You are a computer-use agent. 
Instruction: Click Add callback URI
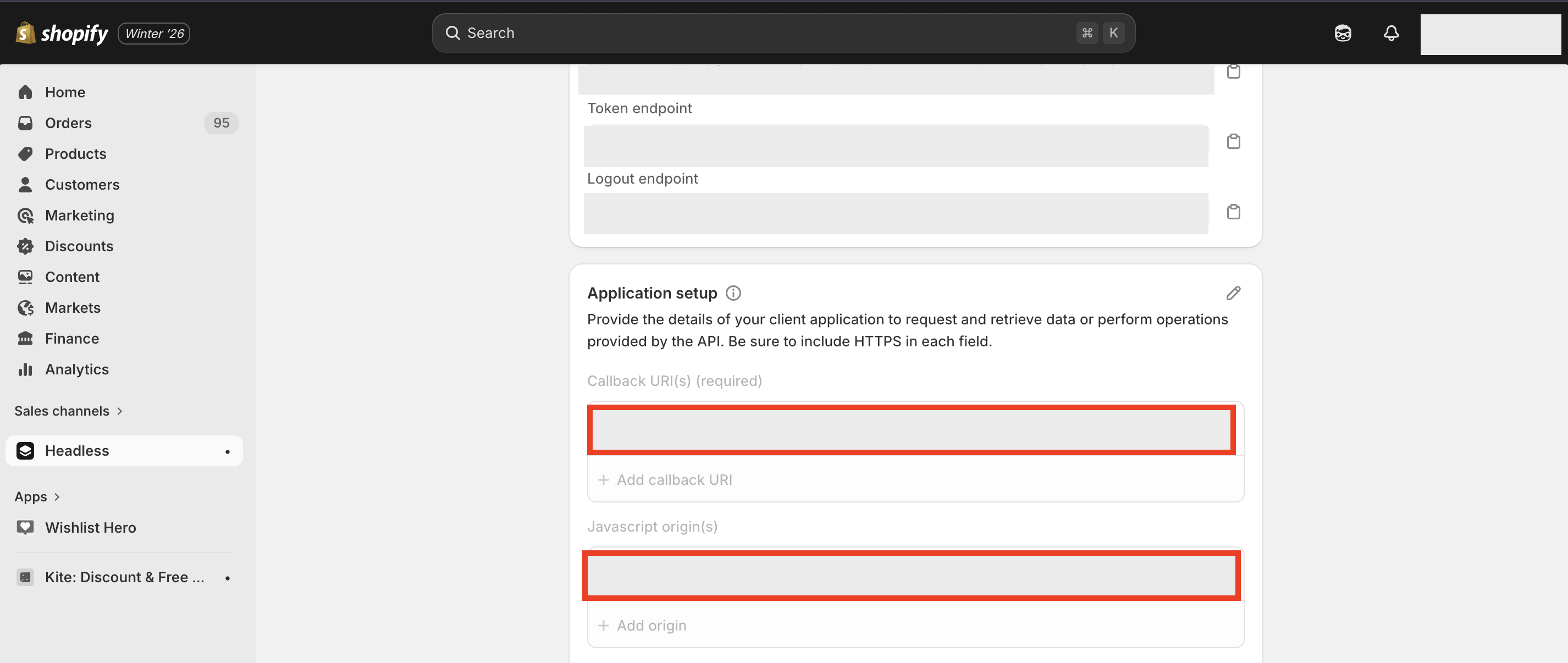pos(674,480)
